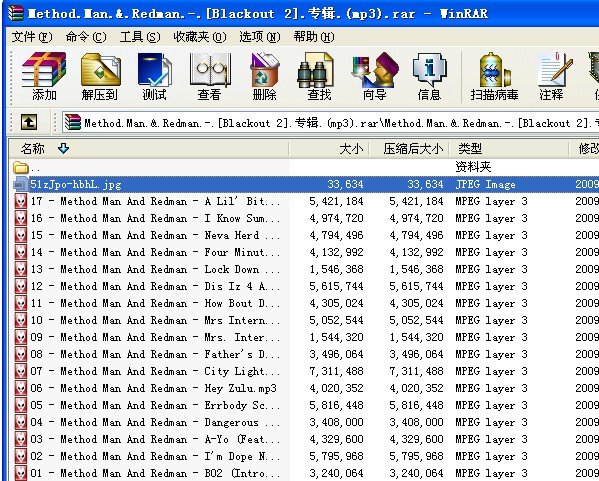Viewport: 599px width, 481px height.
Task: Select track 12 Dis Iz 4 A
Action: (304, 286)
